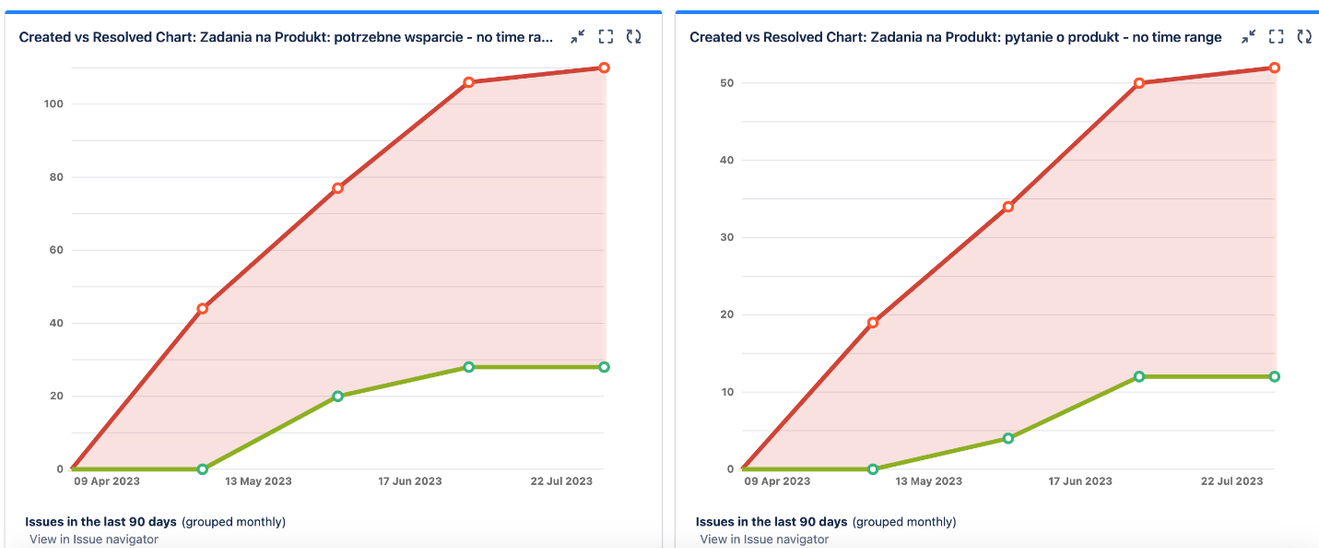Select right chart's green resolved point at 4
Viewport: 1319px width, 548px height.
(1008, 438)
